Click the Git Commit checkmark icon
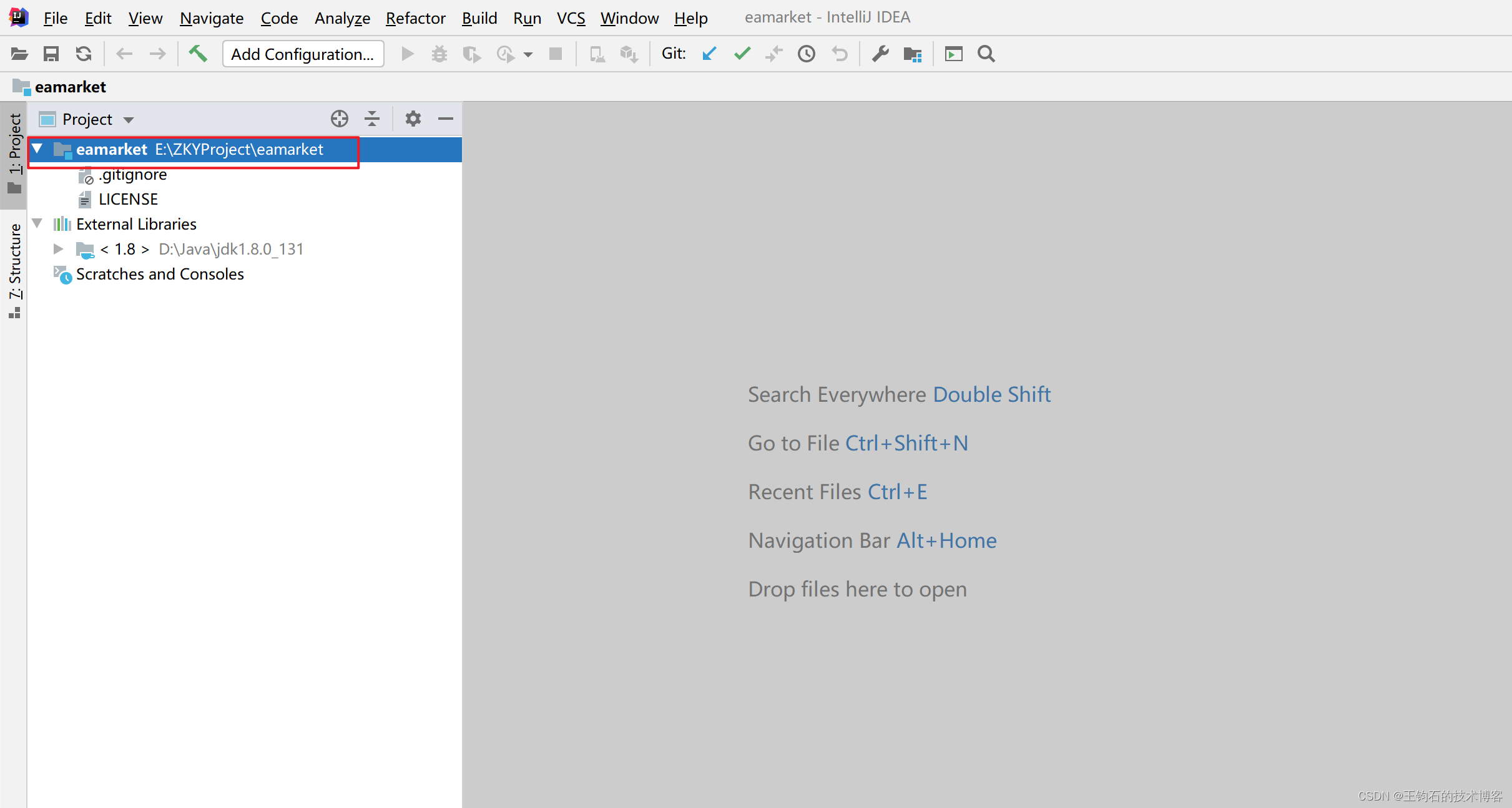1512x808 pixels. 742,54
